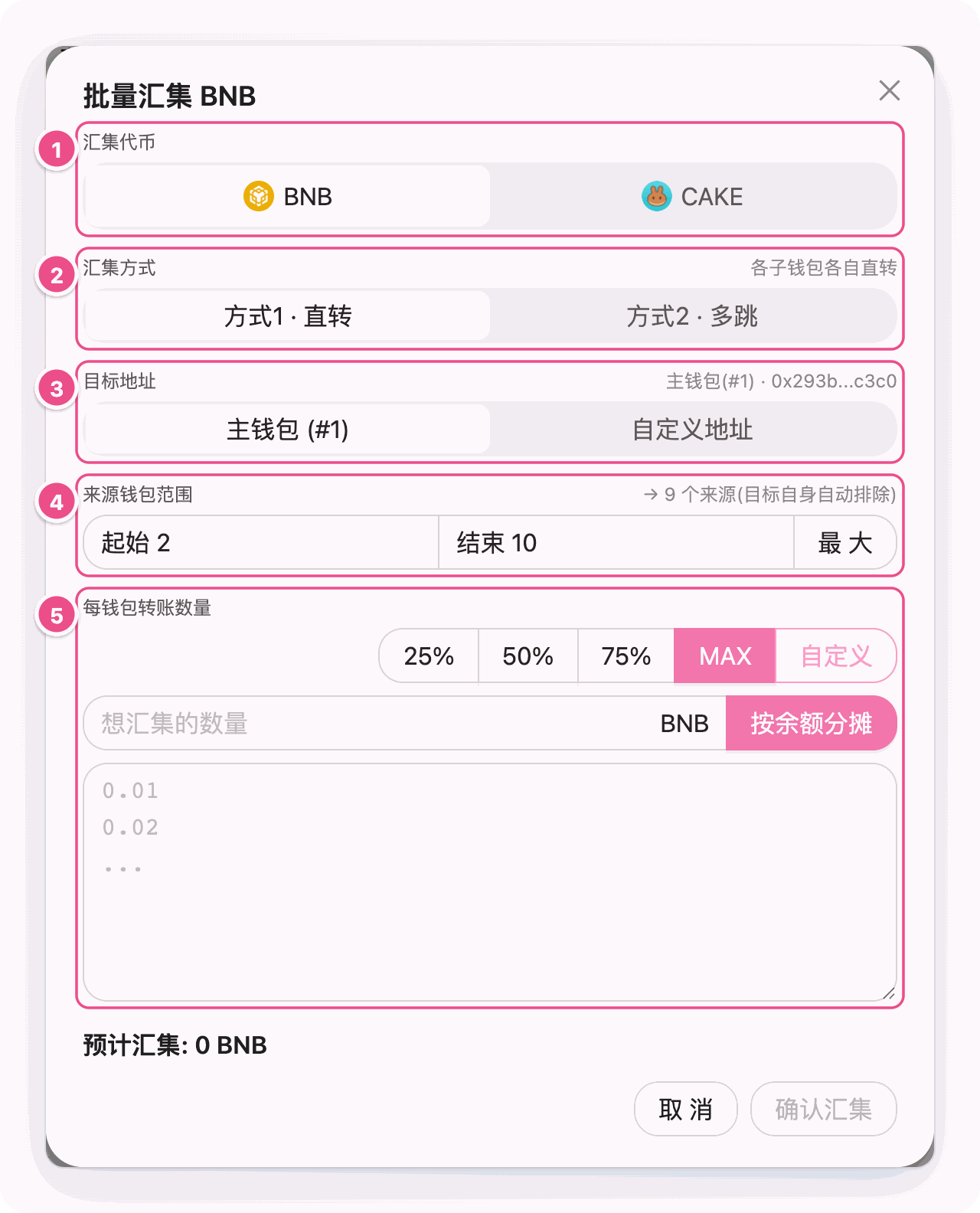
Task: Click the 按余额分摊 button
Action: [811, 723]
